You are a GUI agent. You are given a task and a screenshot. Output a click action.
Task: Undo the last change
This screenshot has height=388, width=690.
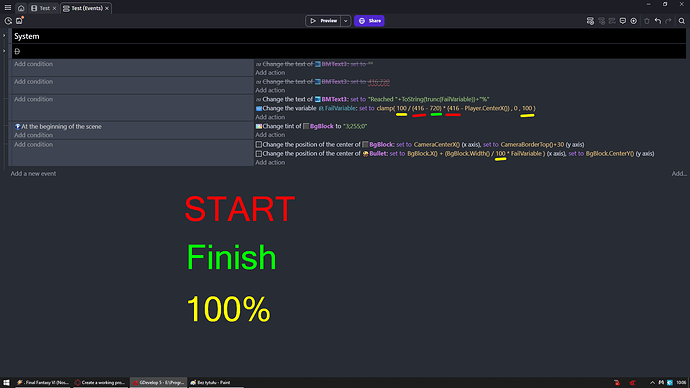(x=657, y=21)
